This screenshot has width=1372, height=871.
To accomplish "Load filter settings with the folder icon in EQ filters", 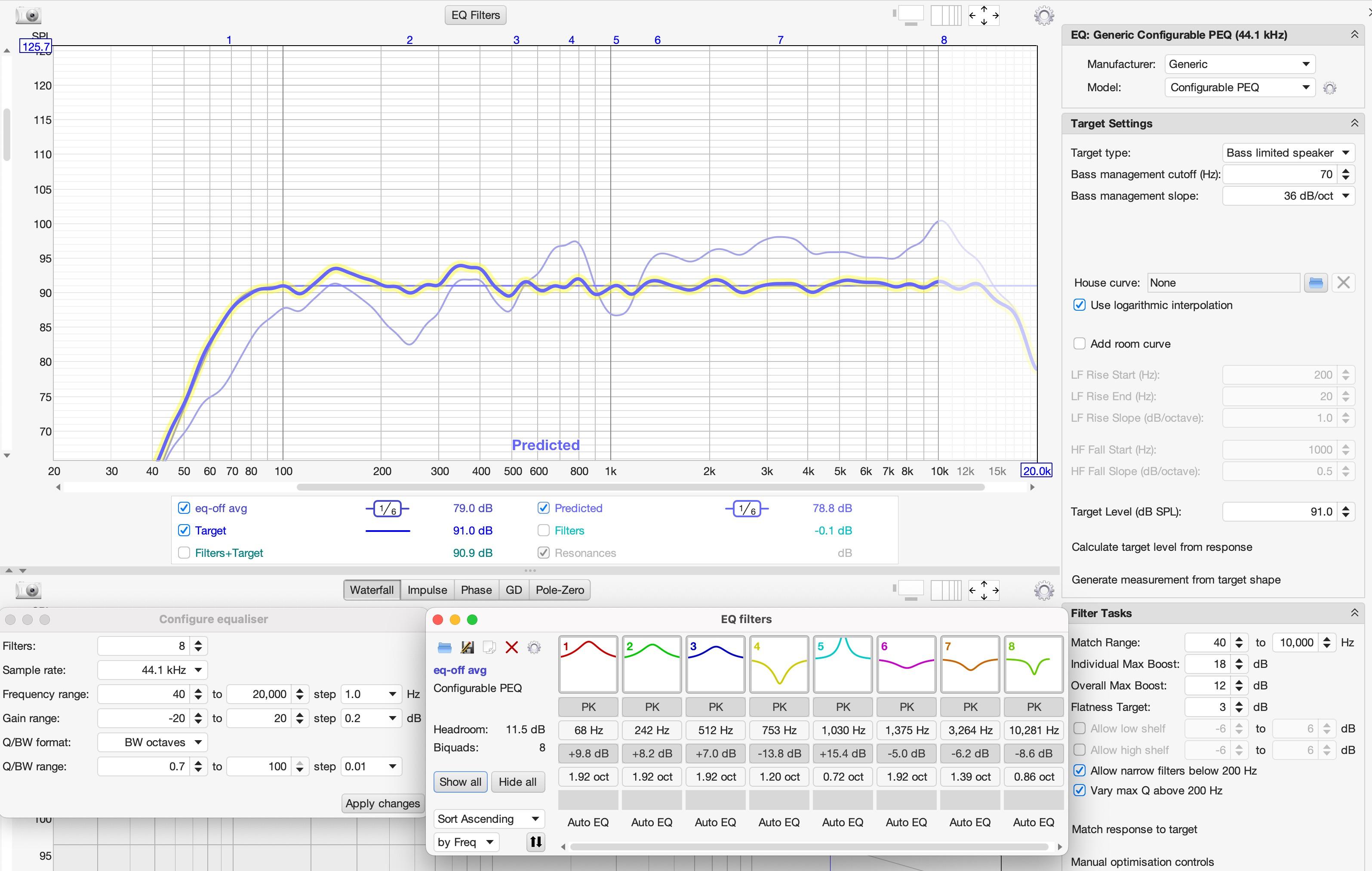I will [x=444, y=648].
